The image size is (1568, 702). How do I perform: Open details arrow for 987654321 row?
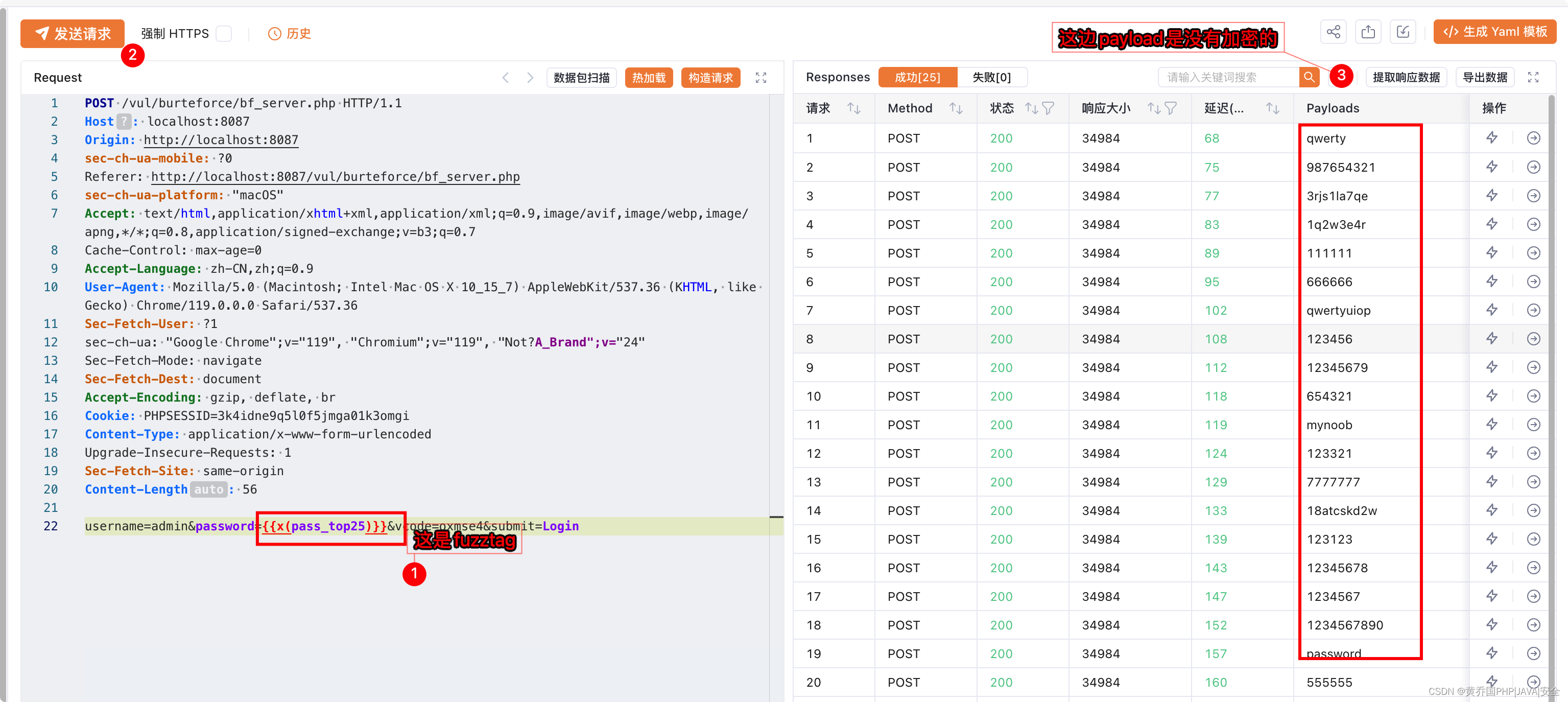point(1533,167)
